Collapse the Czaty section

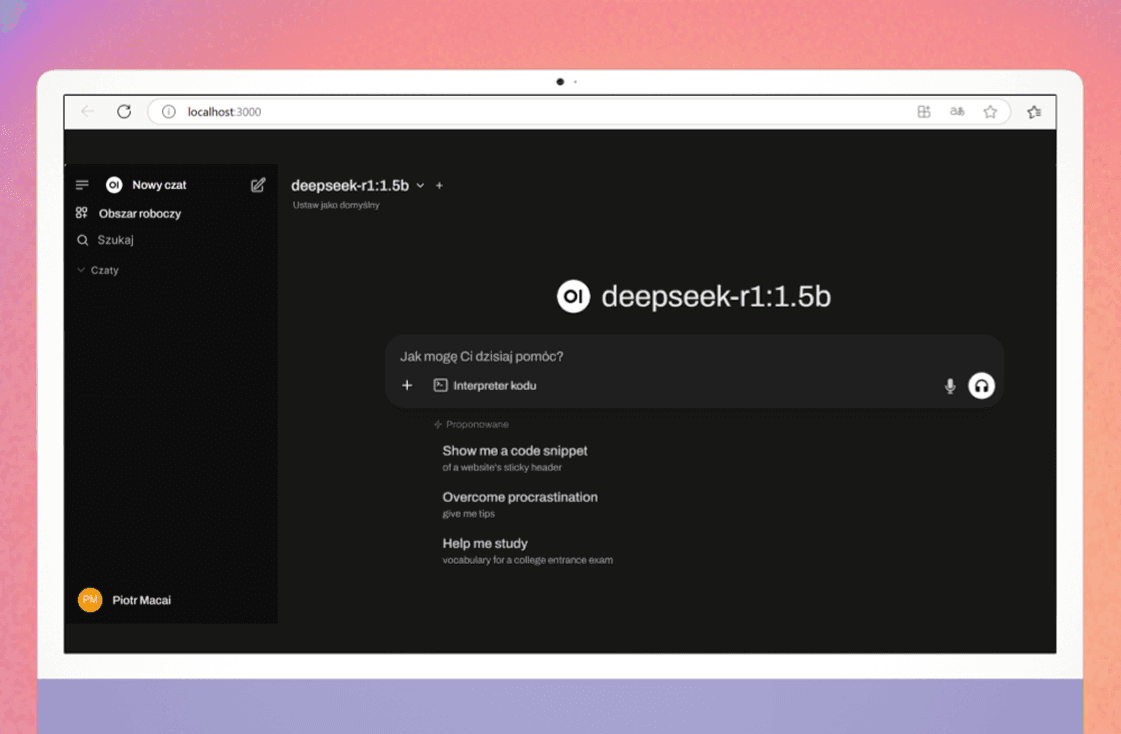point(98,270)
